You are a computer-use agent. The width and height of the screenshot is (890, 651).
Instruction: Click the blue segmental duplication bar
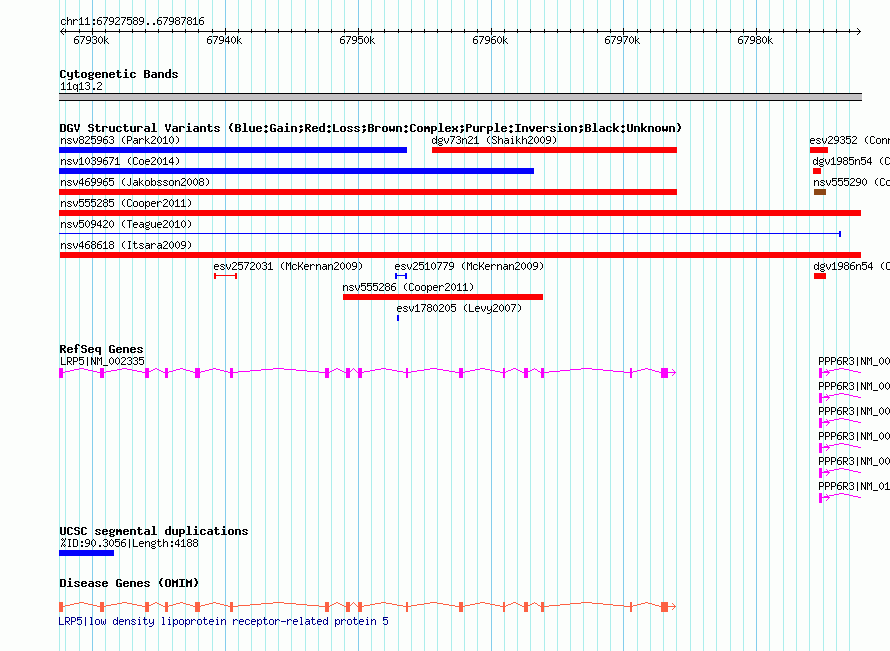86,553
